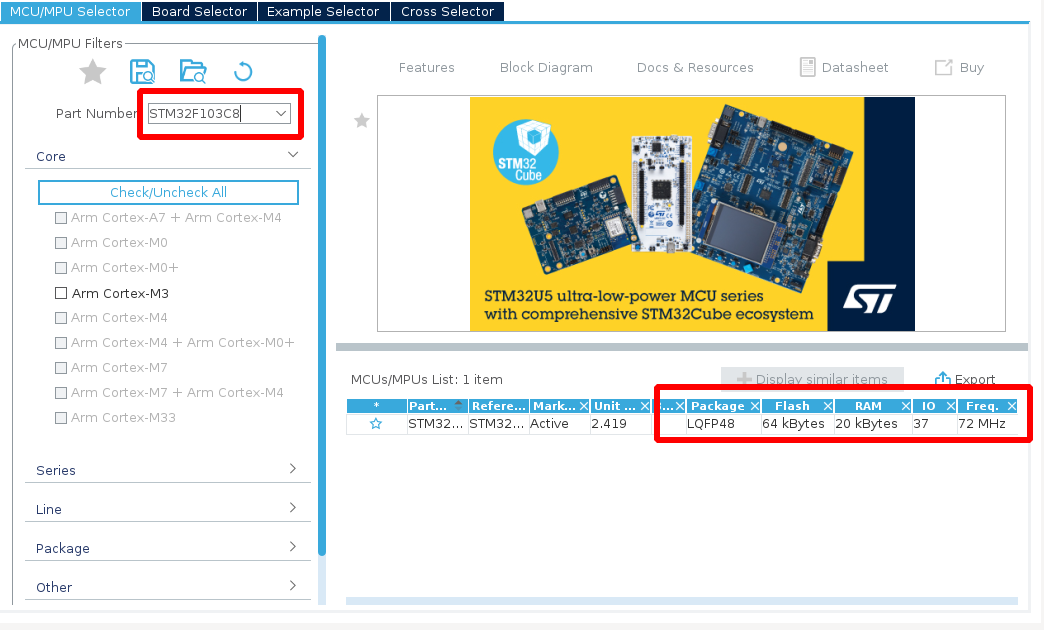The image size is (1044, 630).
Task: Open the Part Number dropdown arrow
Action: point(281,113)
